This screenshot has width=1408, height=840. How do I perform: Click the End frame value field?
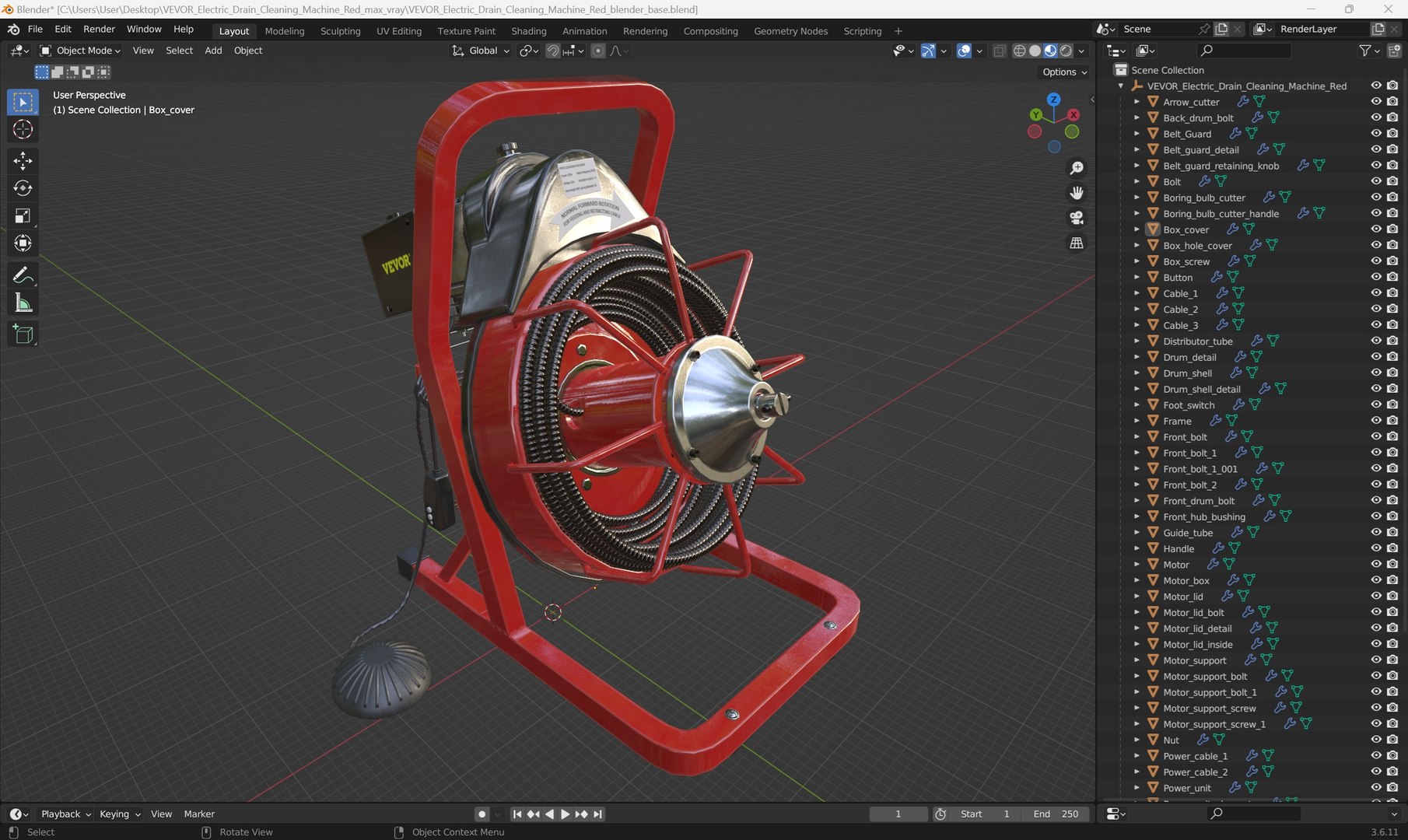point(1056,814)
